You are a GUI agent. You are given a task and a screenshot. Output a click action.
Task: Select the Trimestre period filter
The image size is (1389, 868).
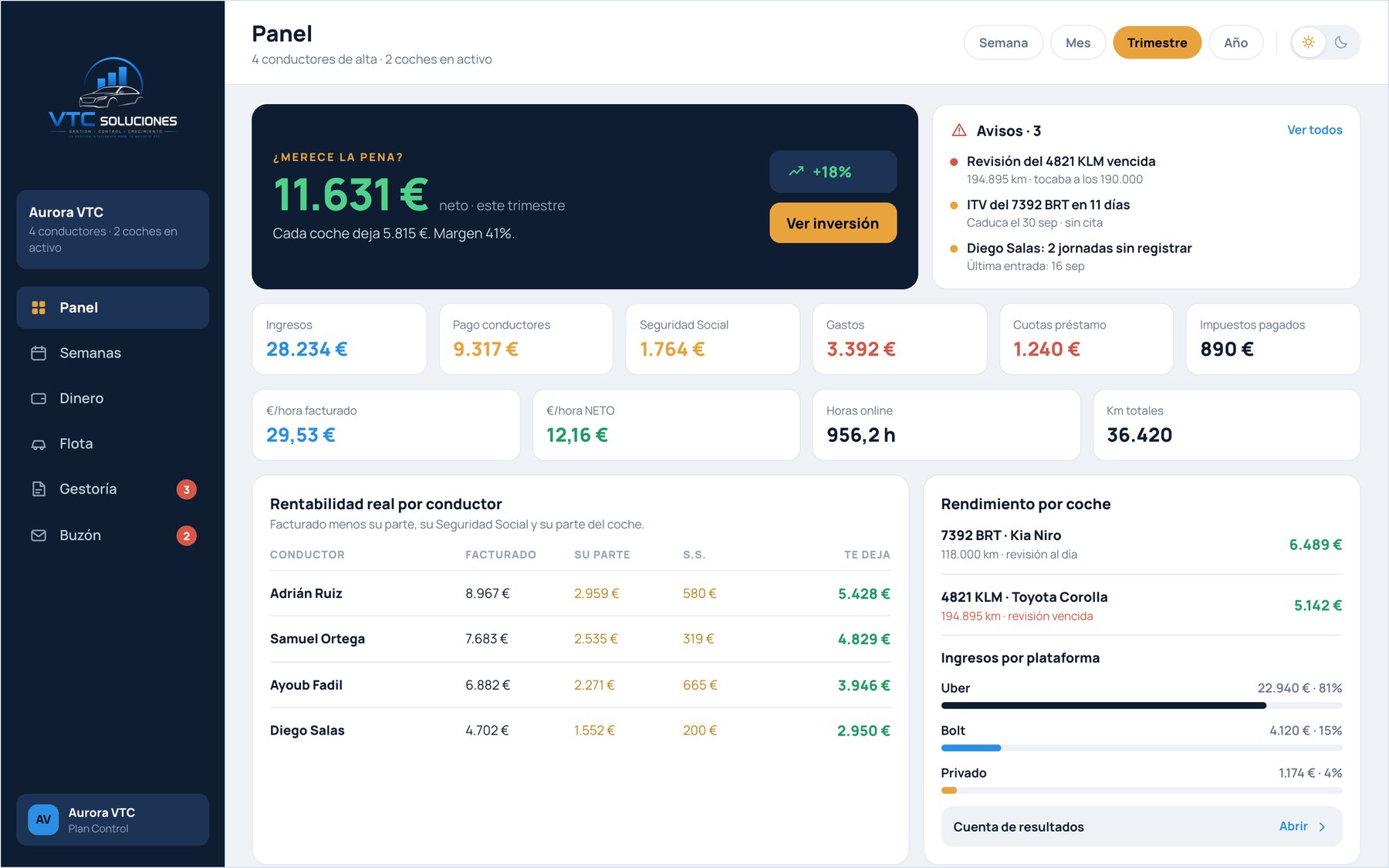[1157, 42]
